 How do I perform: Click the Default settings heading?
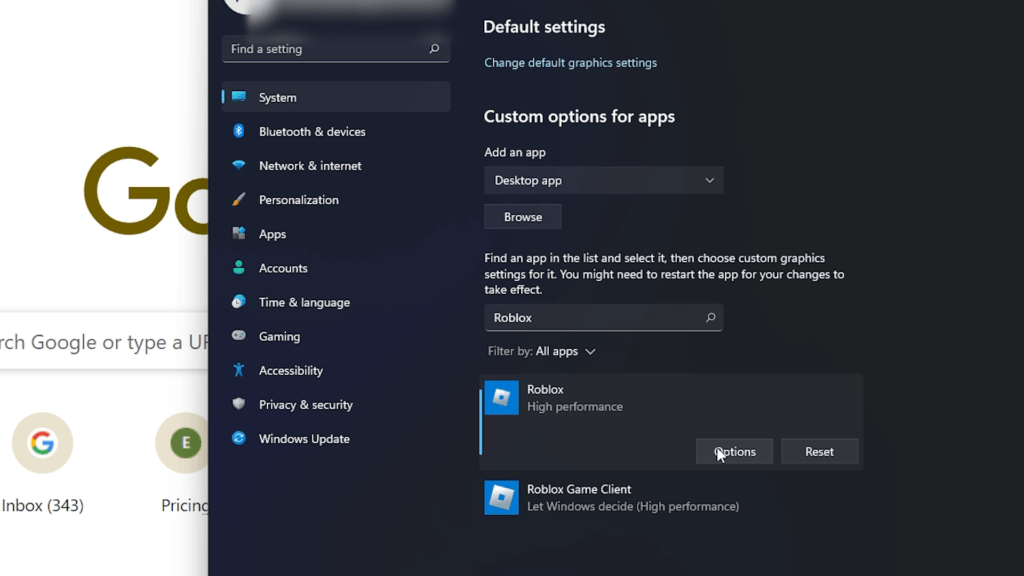(544, 27)
